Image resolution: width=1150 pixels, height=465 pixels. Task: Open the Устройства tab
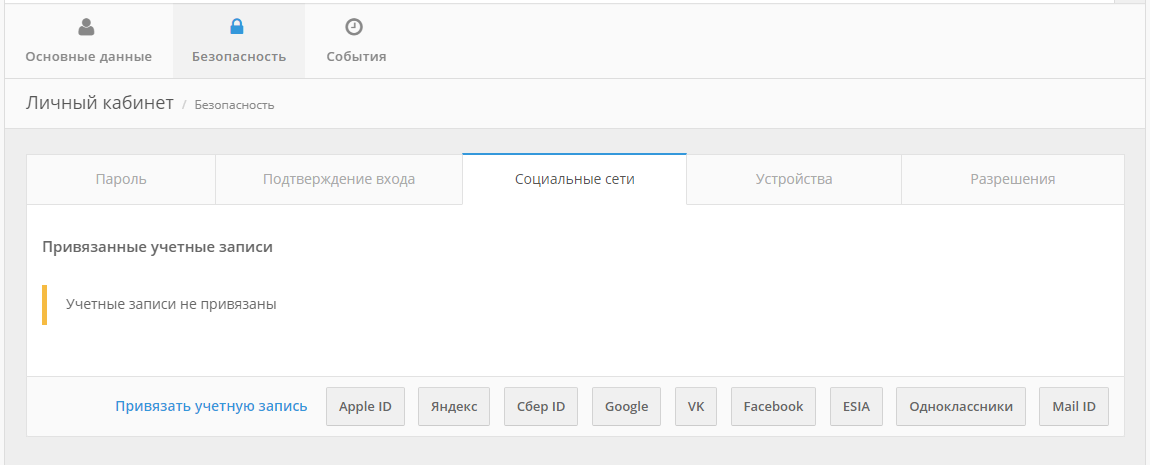[x=794, y=179]
